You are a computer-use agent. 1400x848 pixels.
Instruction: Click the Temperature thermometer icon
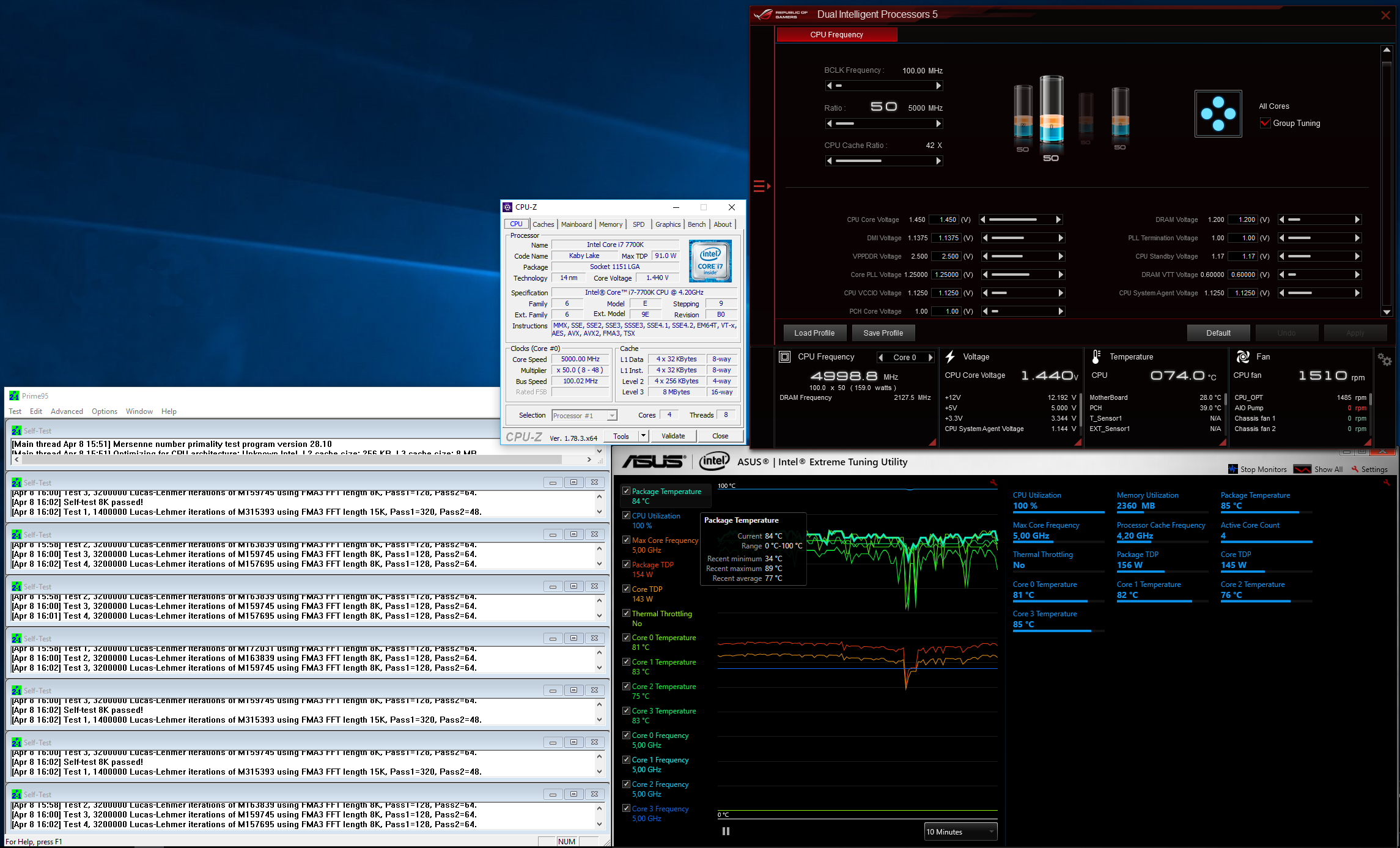[x=1096, y=356]
